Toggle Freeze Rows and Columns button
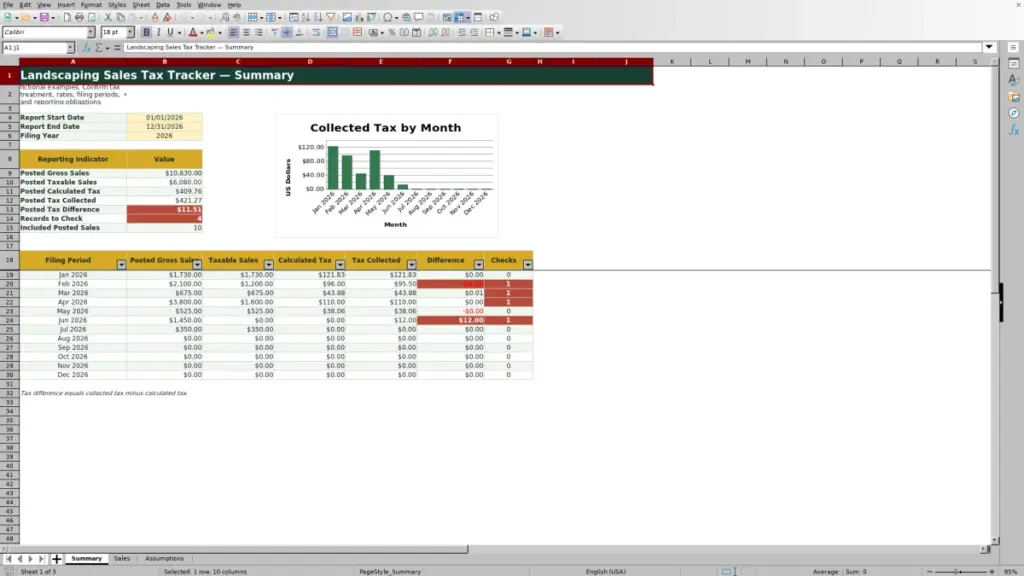The width and height of the screenshot is (1024, 576). [460, 18]
